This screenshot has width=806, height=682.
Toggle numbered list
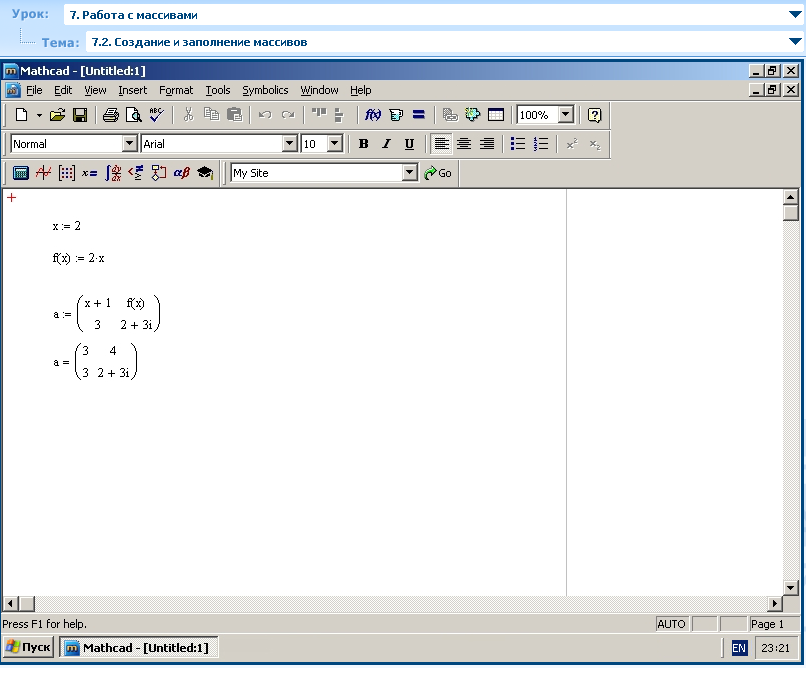coord(541,144)
